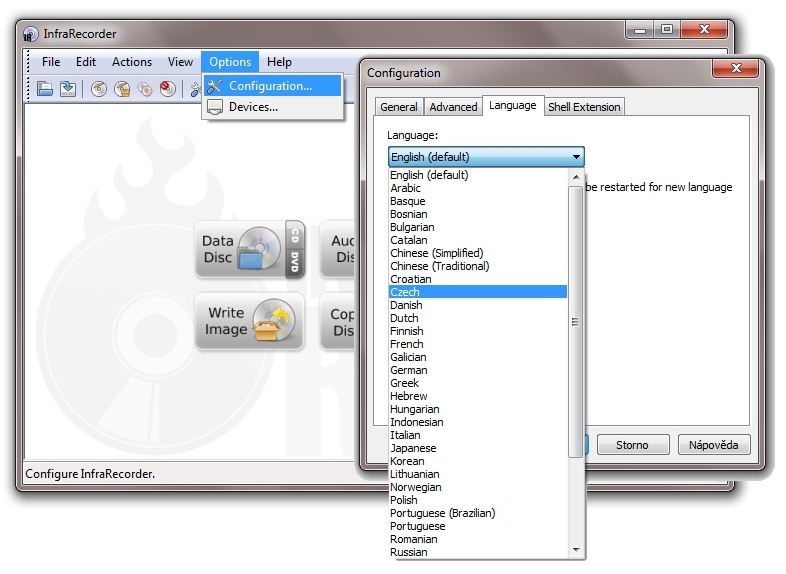This screenshot has height=574, width=786.
Task: Click the Open project folder toolbar icon
Action: tap(45, 89)
